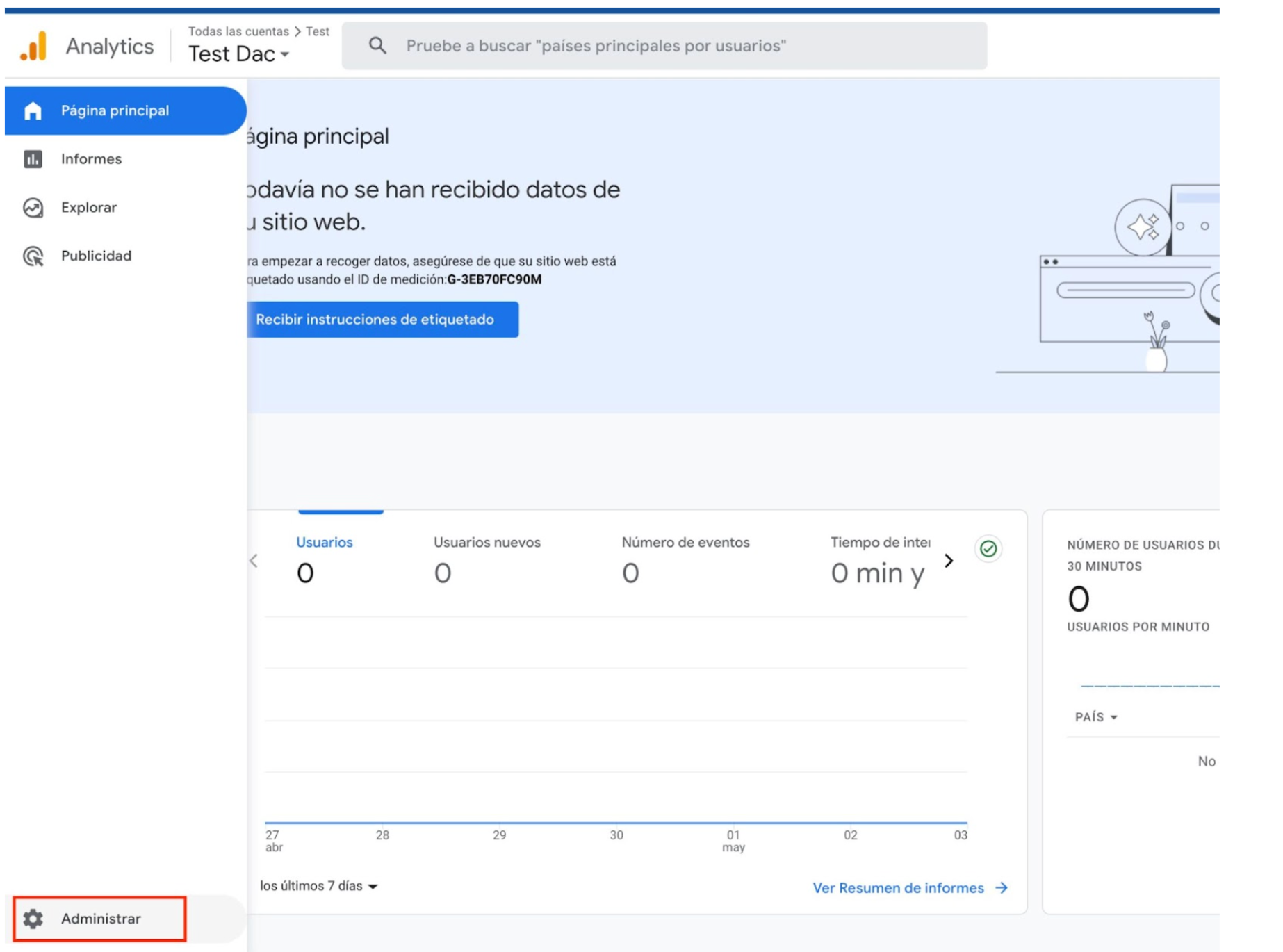Viewport: 1283px width, 952px height.
Task: Focus the search field 'Pruebe a buscar'
Action: [x=664, y=46]
